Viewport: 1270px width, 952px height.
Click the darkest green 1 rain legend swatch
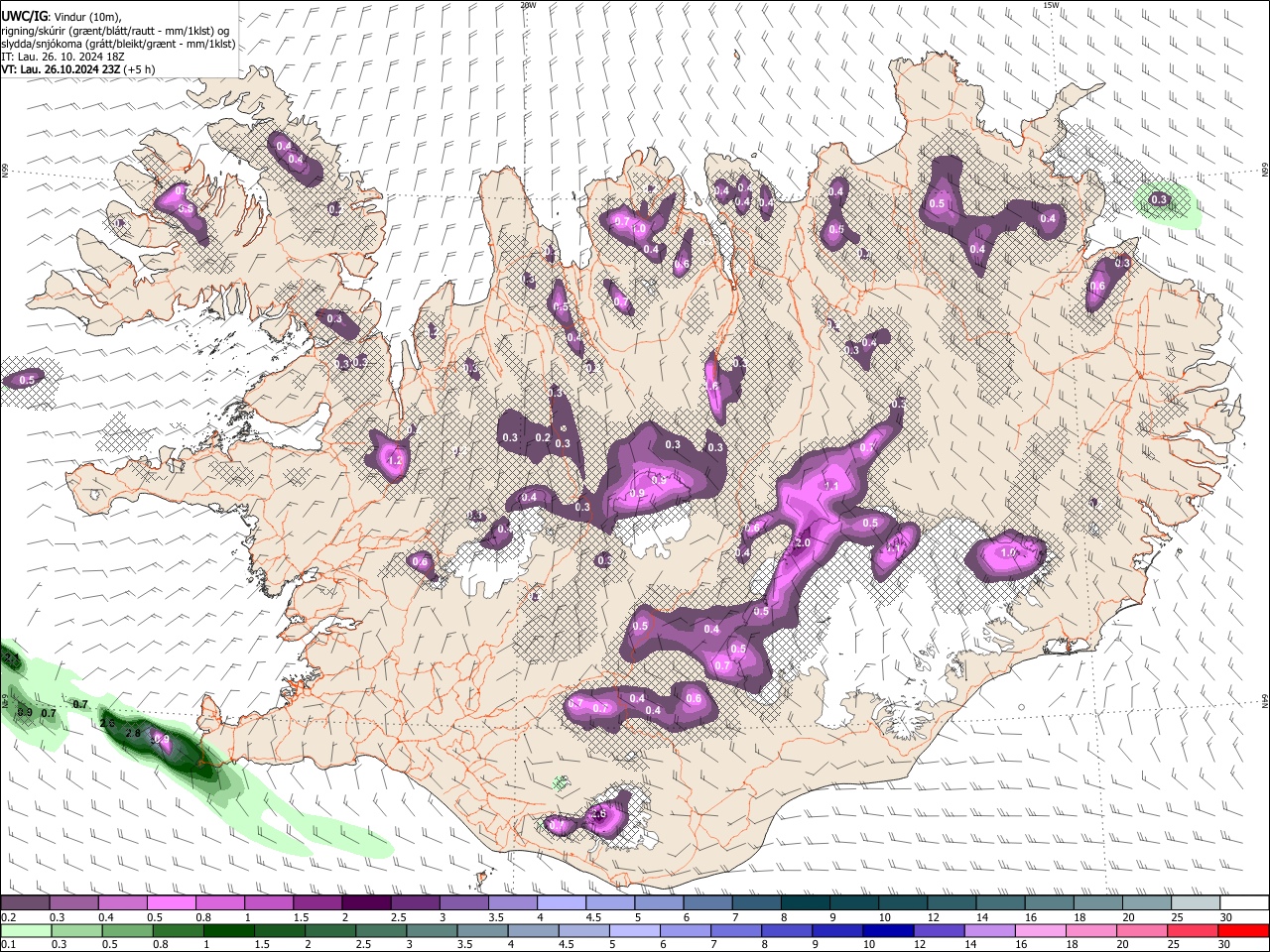click(228, 930)
